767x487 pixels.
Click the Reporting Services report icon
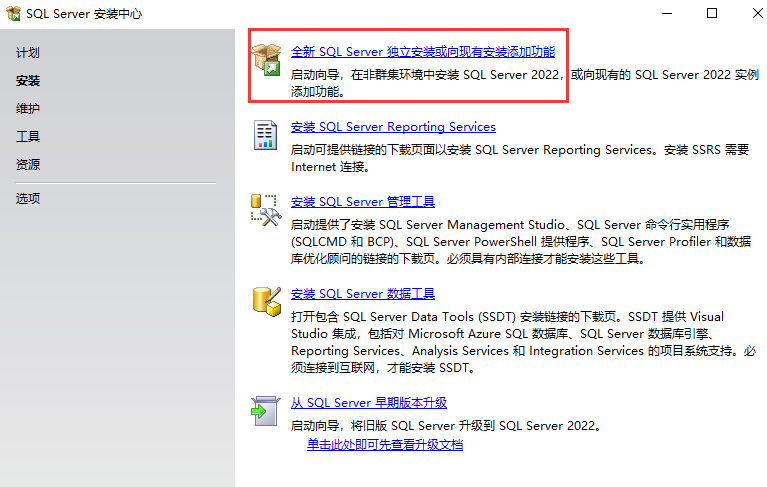(265, 135)
